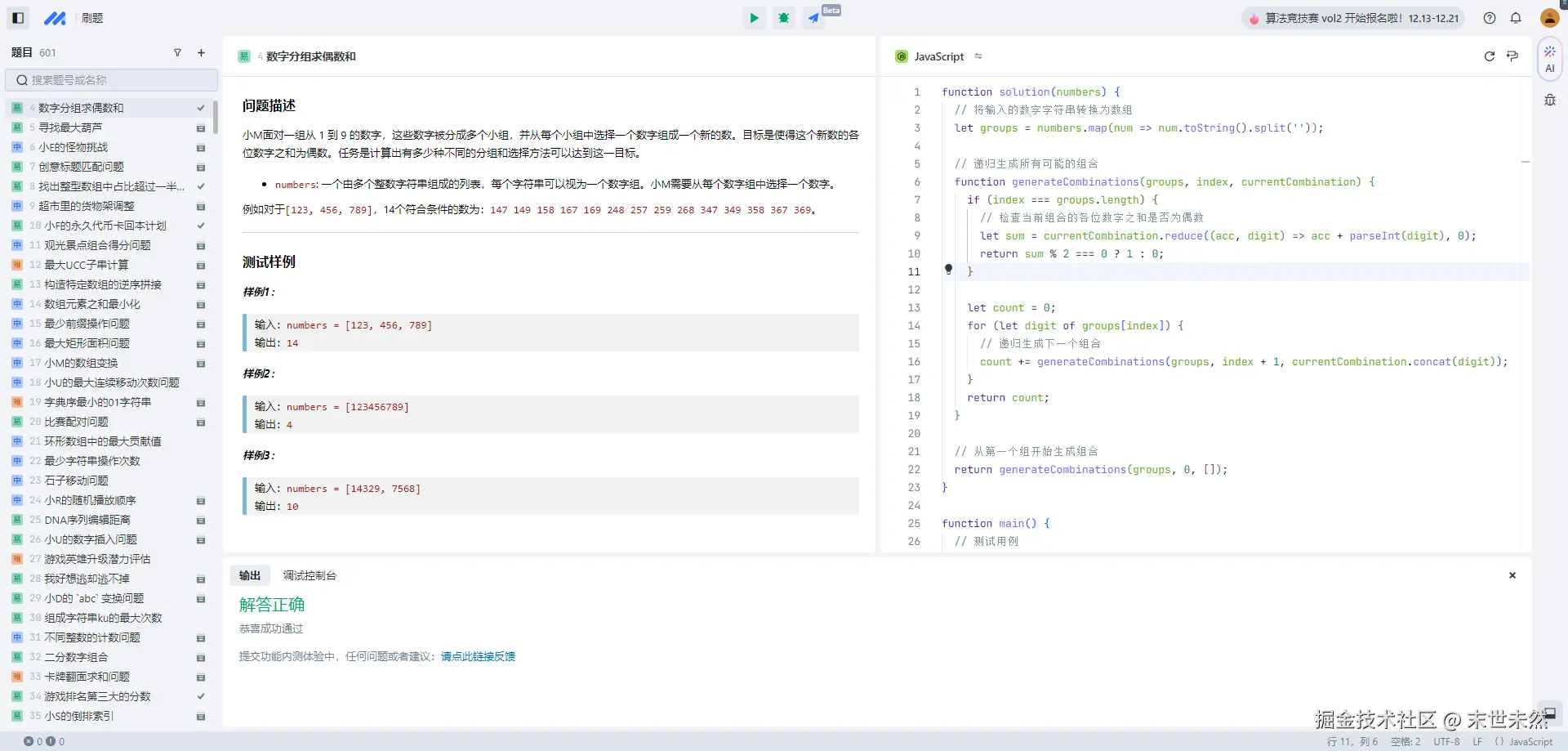Click the problem search input field
Image resolution: width=1568 pixels, height=751 pixels.
click(112, 80)
